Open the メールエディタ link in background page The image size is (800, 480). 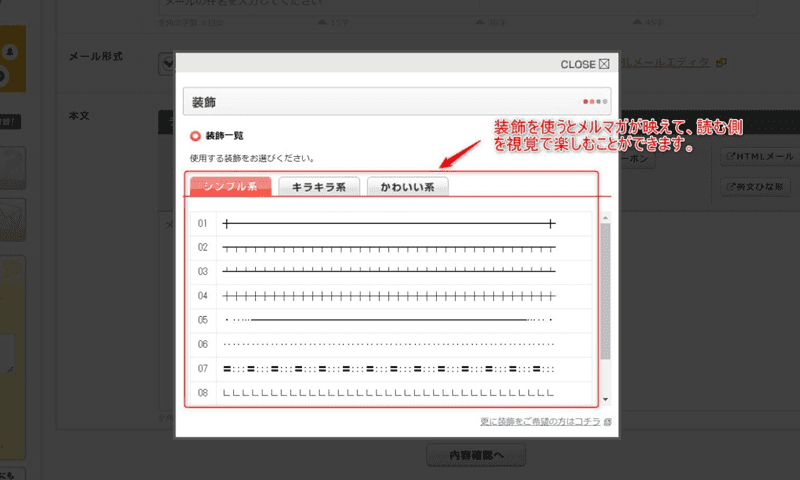(x=664, y=62)
